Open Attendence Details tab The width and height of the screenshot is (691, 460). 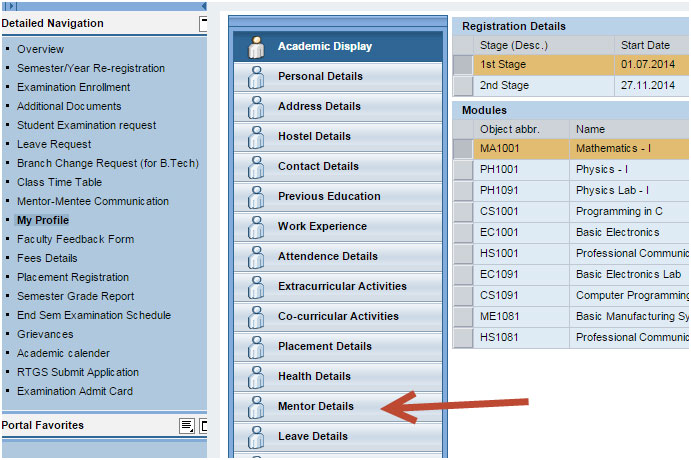tap(327, 257)
